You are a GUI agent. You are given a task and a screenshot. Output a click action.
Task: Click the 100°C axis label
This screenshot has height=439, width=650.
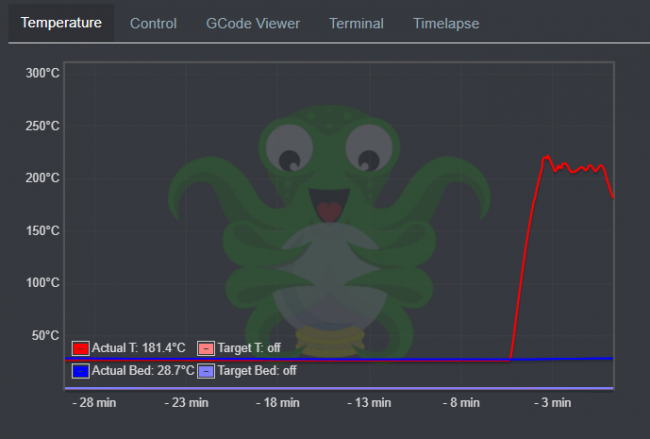point(43,283)
